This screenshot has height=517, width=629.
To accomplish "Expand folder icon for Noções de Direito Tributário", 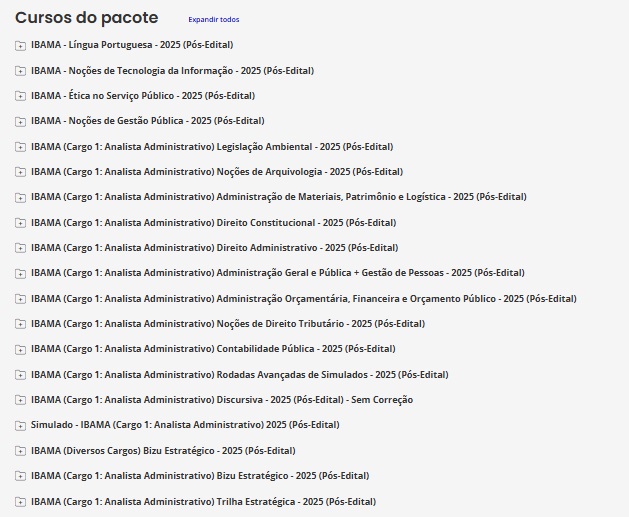I will click(x=20, y=324).
